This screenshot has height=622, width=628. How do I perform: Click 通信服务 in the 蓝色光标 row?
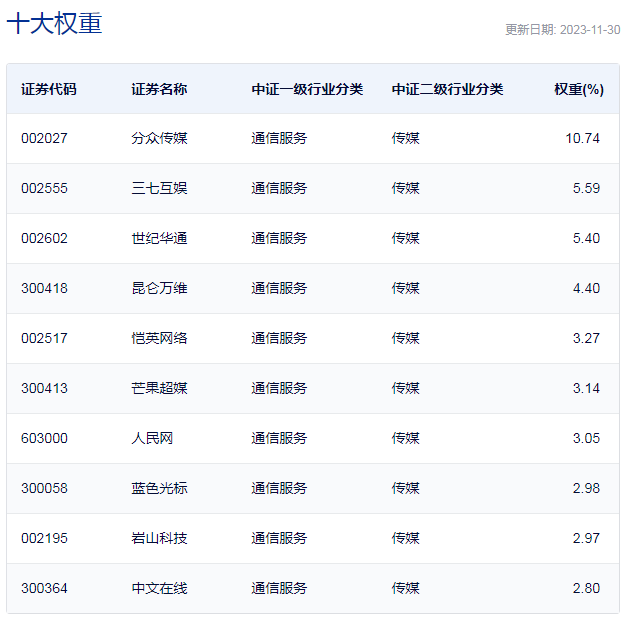[x=279, y=488]
